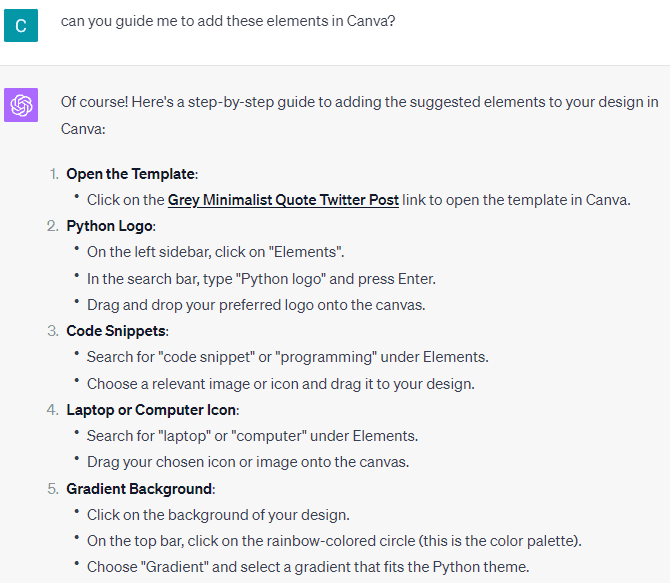Select the "Gradient Background" step heading
The height and width of the screenshot is (583, 670).
[140, 489]
